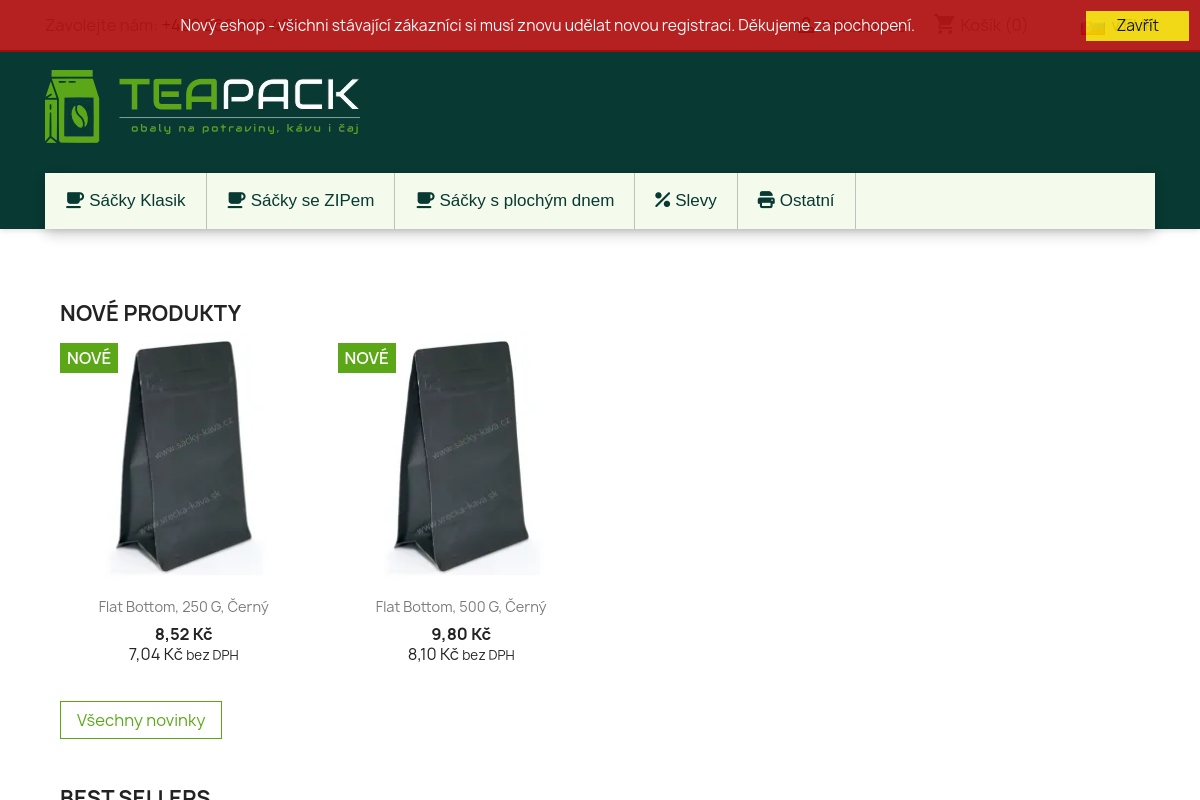Close the red notification banner with Zavřít
This screenshot has width=1200, height=800.
1137,26
